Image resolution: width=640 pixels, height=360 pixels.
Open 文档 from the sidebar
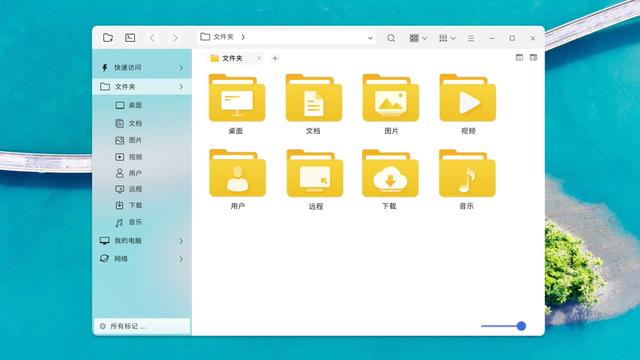click(129, 123)
